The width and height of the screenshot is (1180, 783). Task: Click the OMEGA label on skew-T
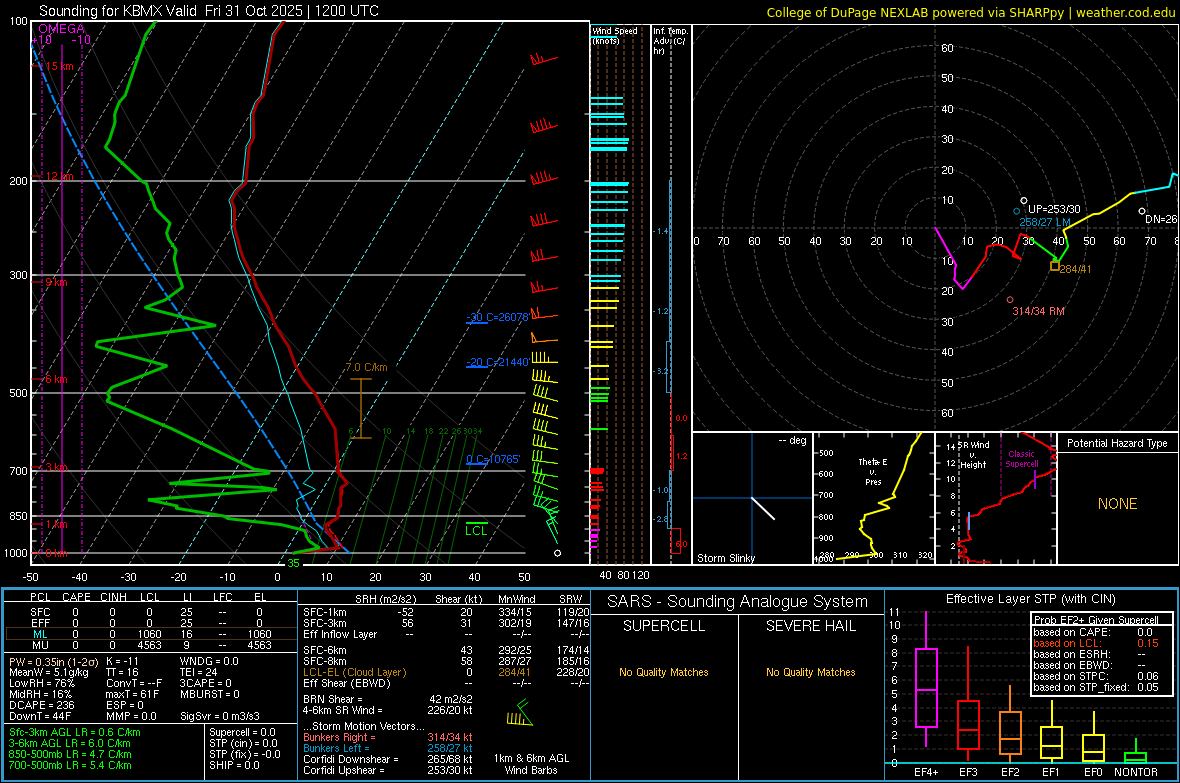62,29
